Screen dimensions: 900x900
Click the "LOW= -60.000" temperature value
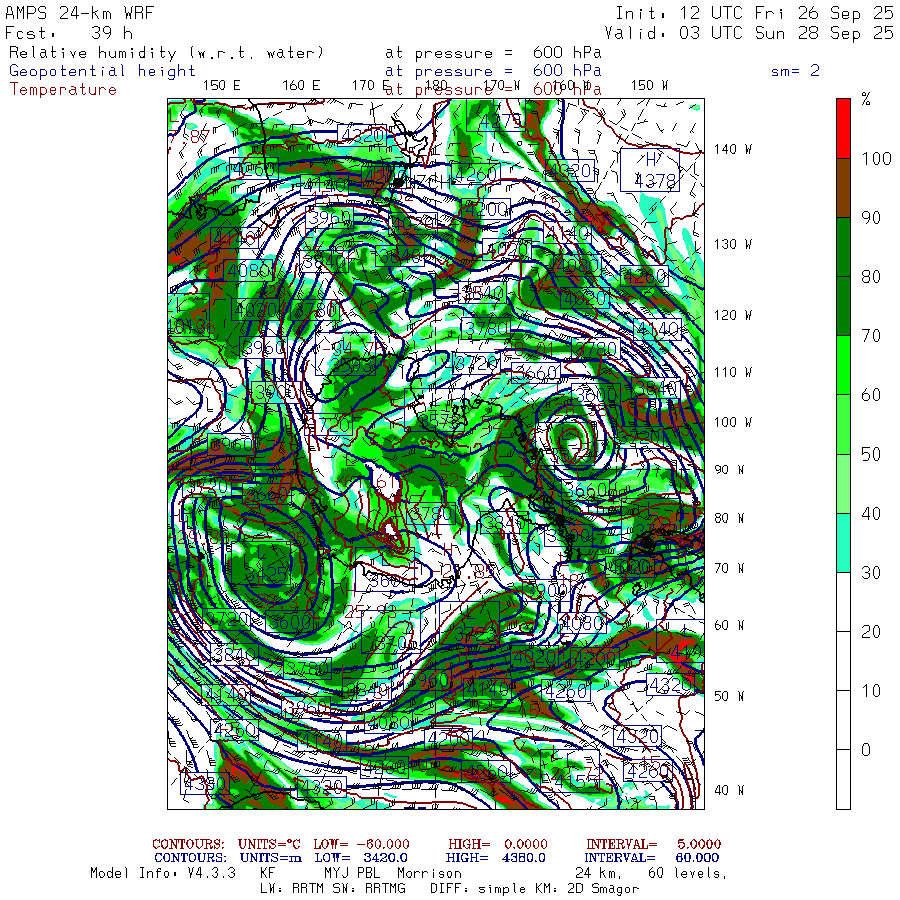pyautogui.click(x=362, y=844)
